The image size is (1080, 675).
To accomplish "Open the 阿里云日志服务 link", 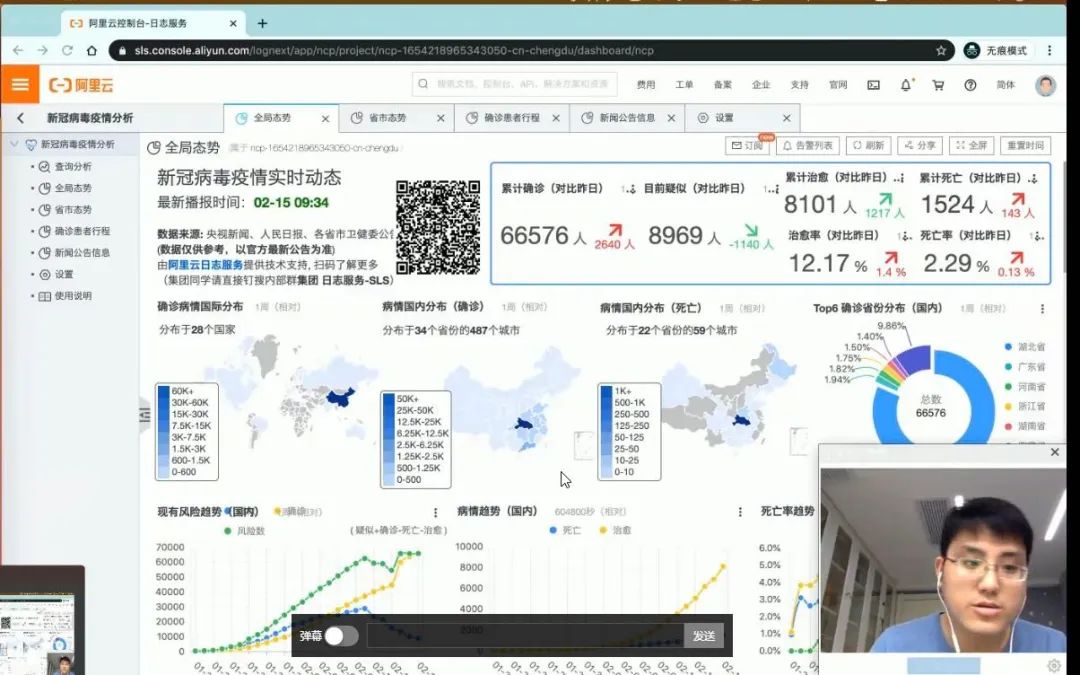I will pyautogui.click(x=205, y=264).
